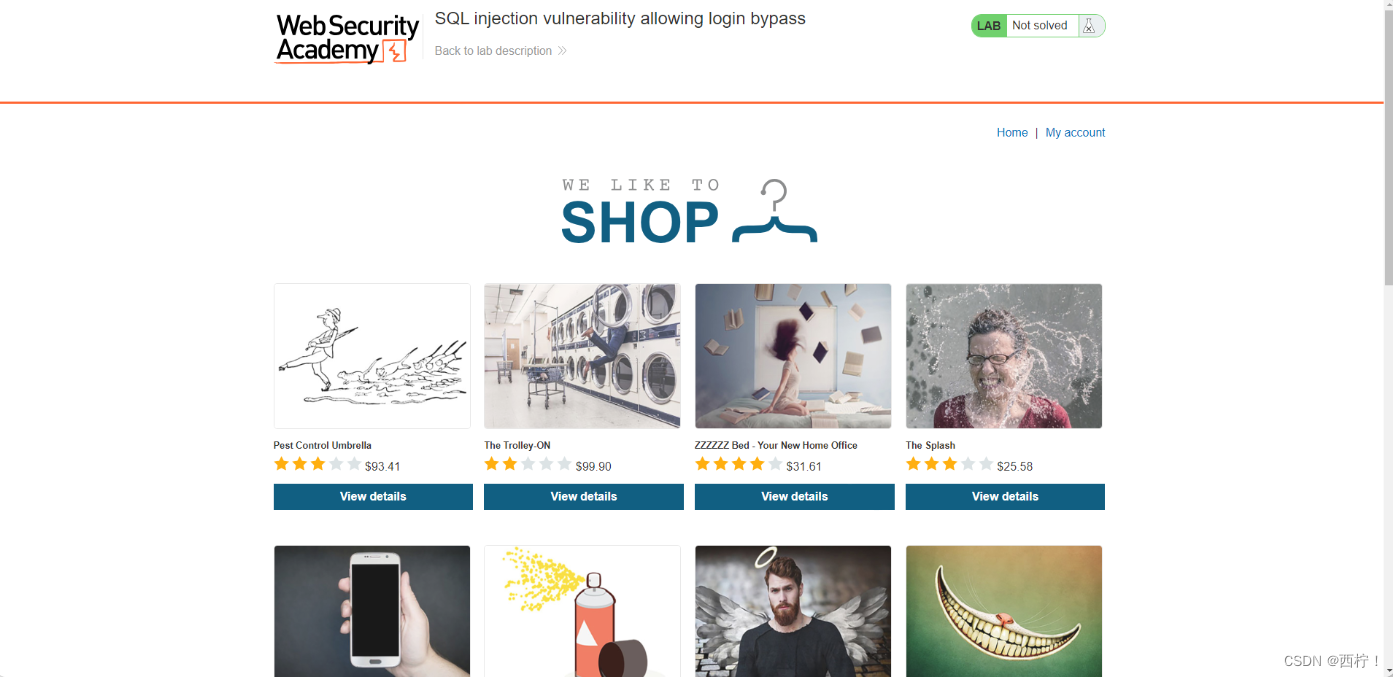
Task: View details for ZZZZZZ Bed product
Action: click(x=795, y=497)
